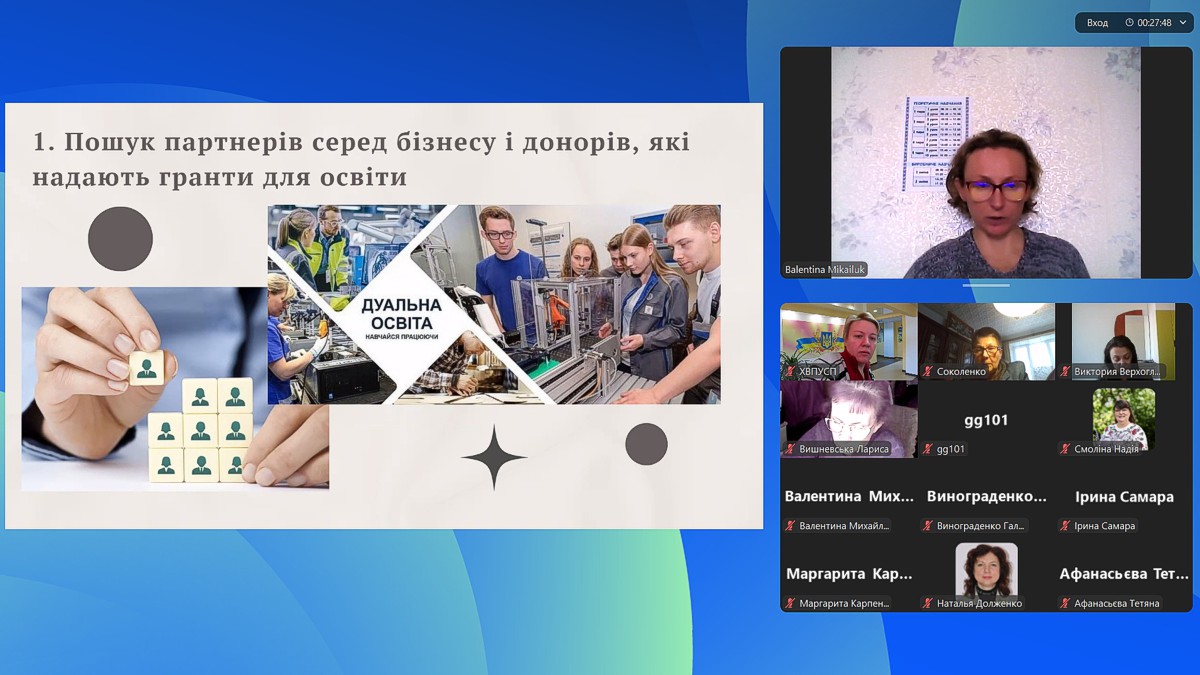The height and width of the screenshot is (675, 1200).
Task: Click the large Маргарита Кар... tile name
Action: coord(849,574)
